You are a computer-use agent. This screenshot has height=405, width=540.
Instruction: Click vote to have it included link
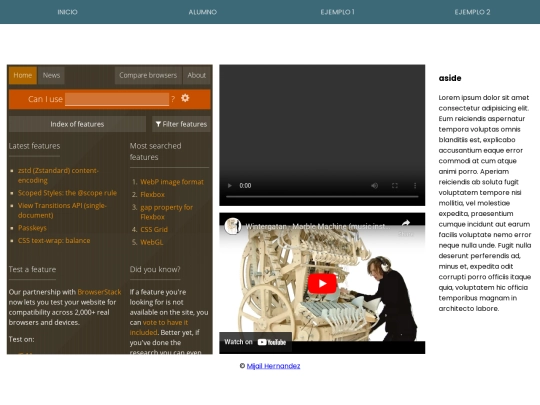[159, 328]
